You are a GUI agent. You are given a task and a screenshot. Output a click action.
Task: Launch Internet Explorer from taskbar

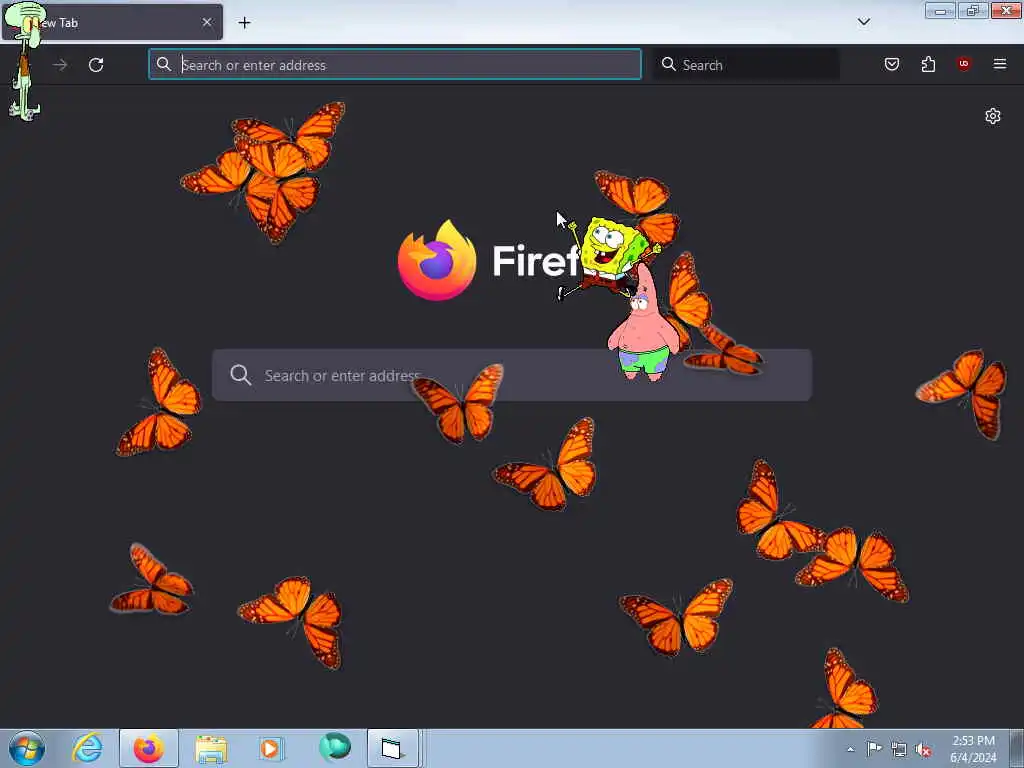88,748
